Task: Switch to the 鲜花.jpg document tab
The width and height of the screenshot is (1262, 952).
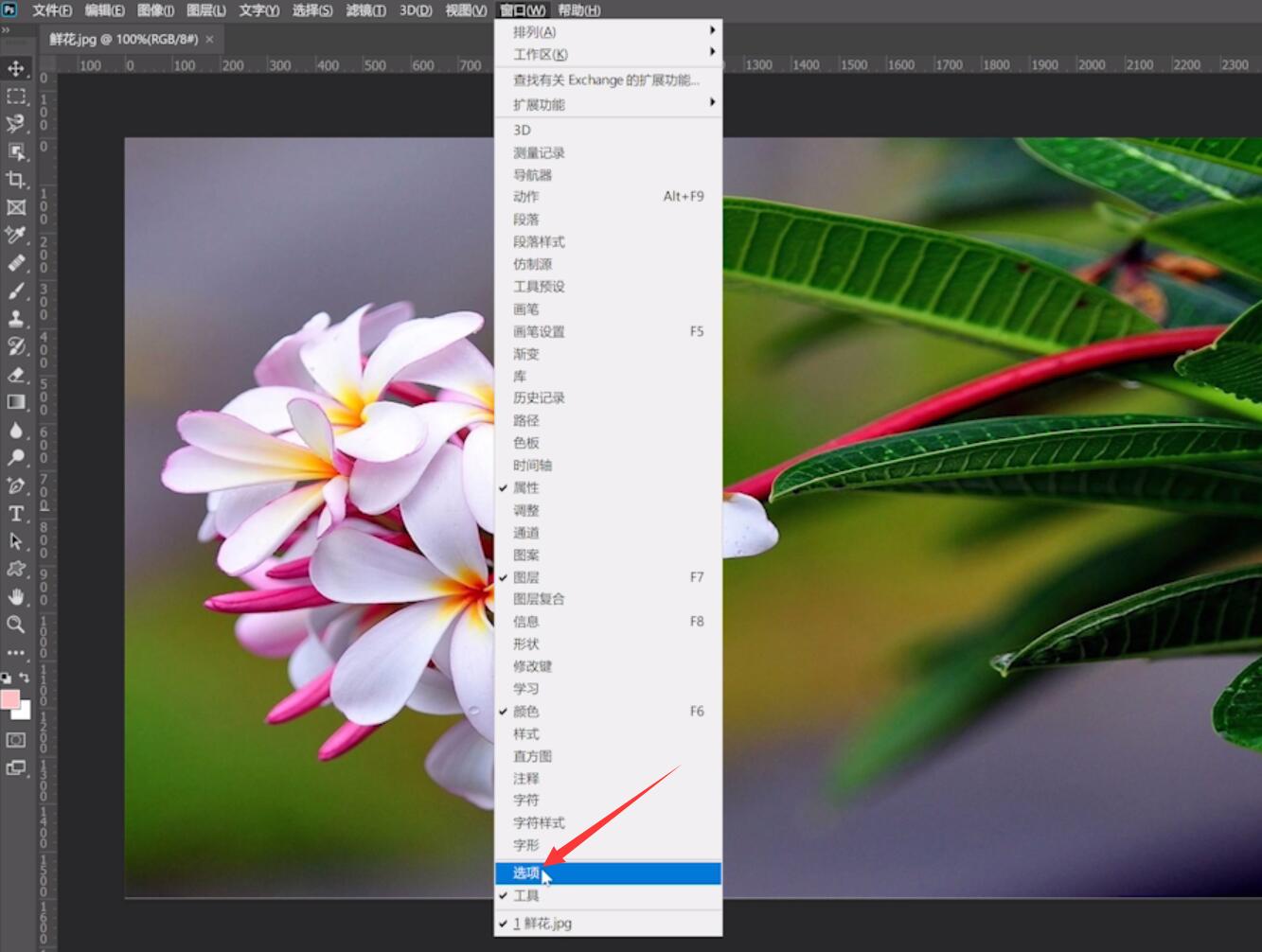Action: (124, 40)
